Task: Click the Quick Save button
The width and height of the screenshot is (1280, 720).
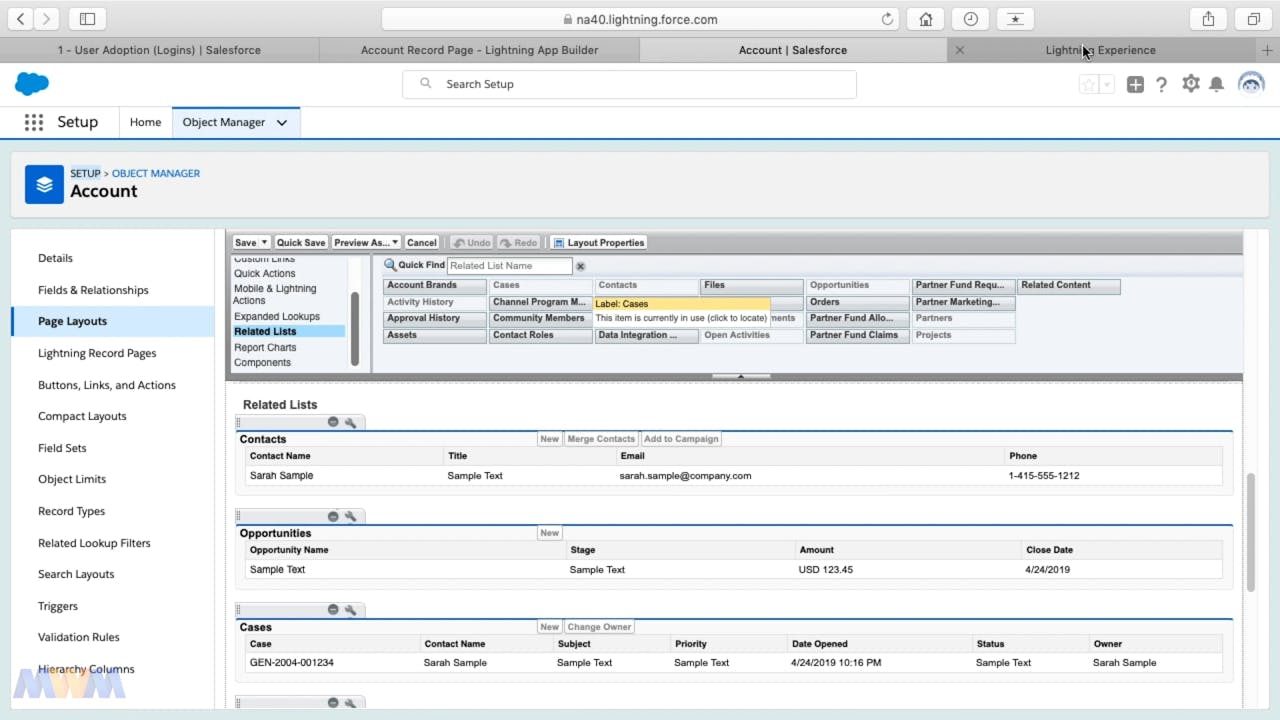Action: click(x=301, y=243)
